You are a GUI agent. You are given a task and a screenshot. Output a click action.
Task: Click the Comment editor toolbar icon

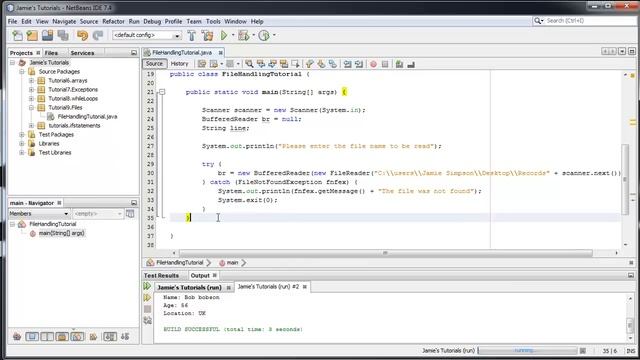click(x=400, y=64)
